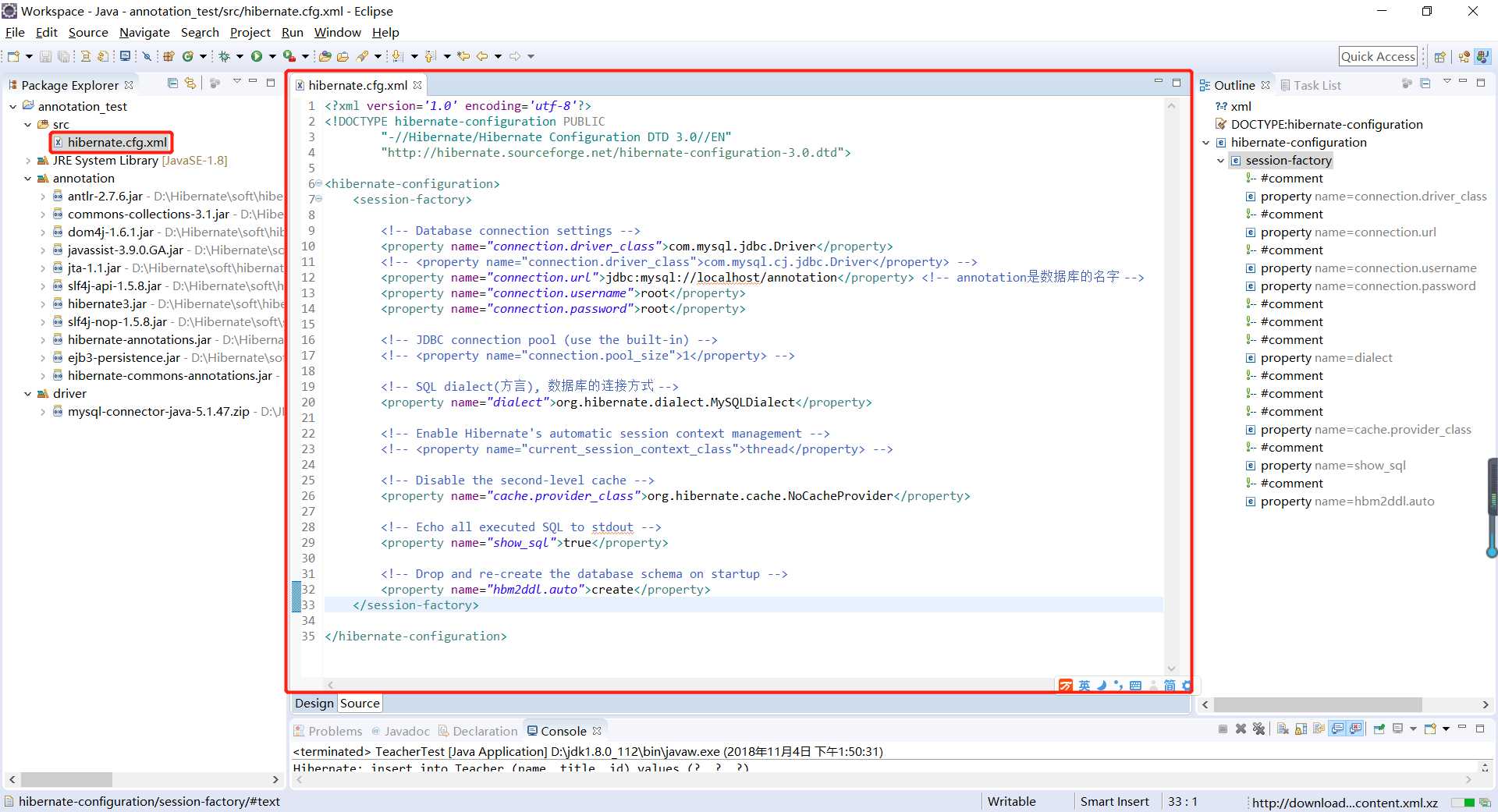This screenshot has width=1498, height=812.
Task: Toggle Show Console When Standard Out Changes
Action: tap(1337, 729)
